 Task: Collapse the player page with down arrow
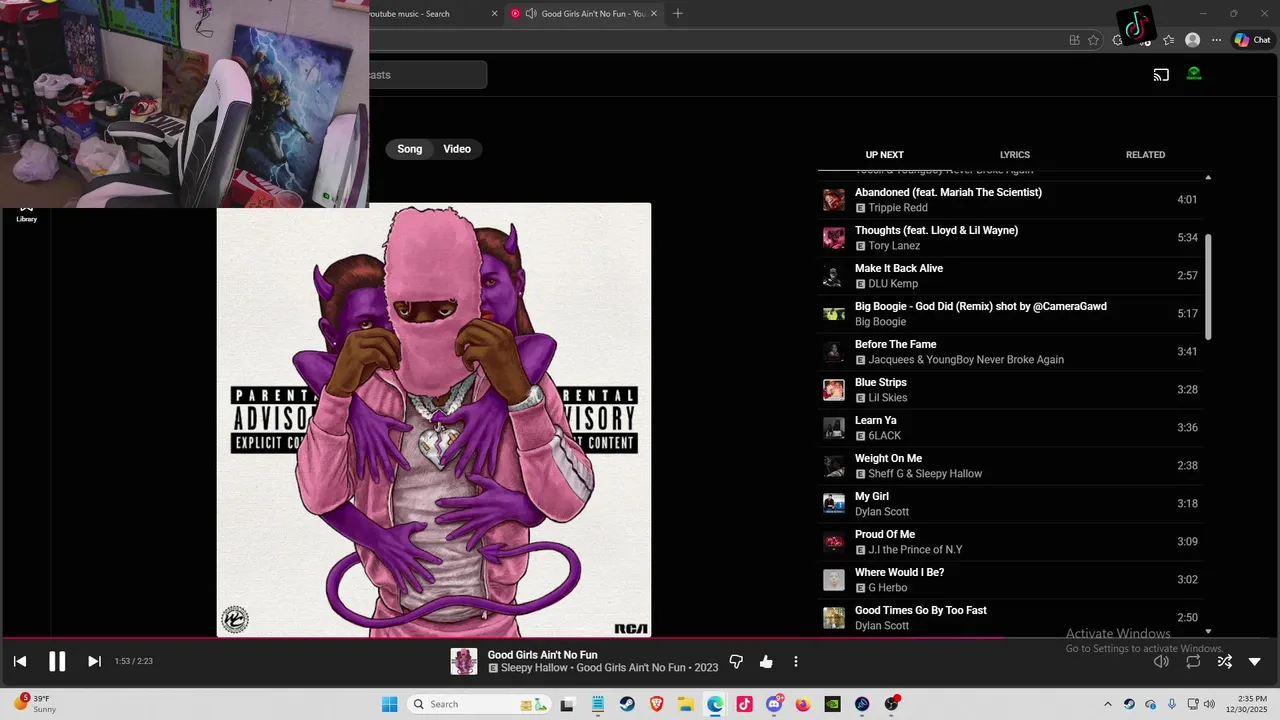(x=1255, y=661)
